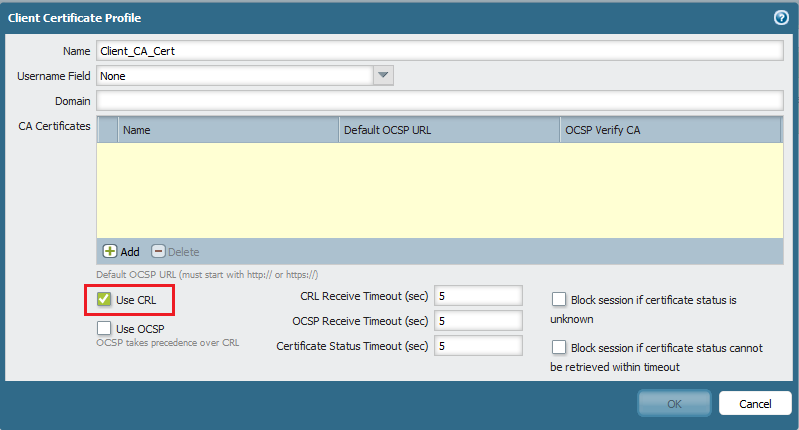Enable the Use OCSP checkbox

click(104, 328)
